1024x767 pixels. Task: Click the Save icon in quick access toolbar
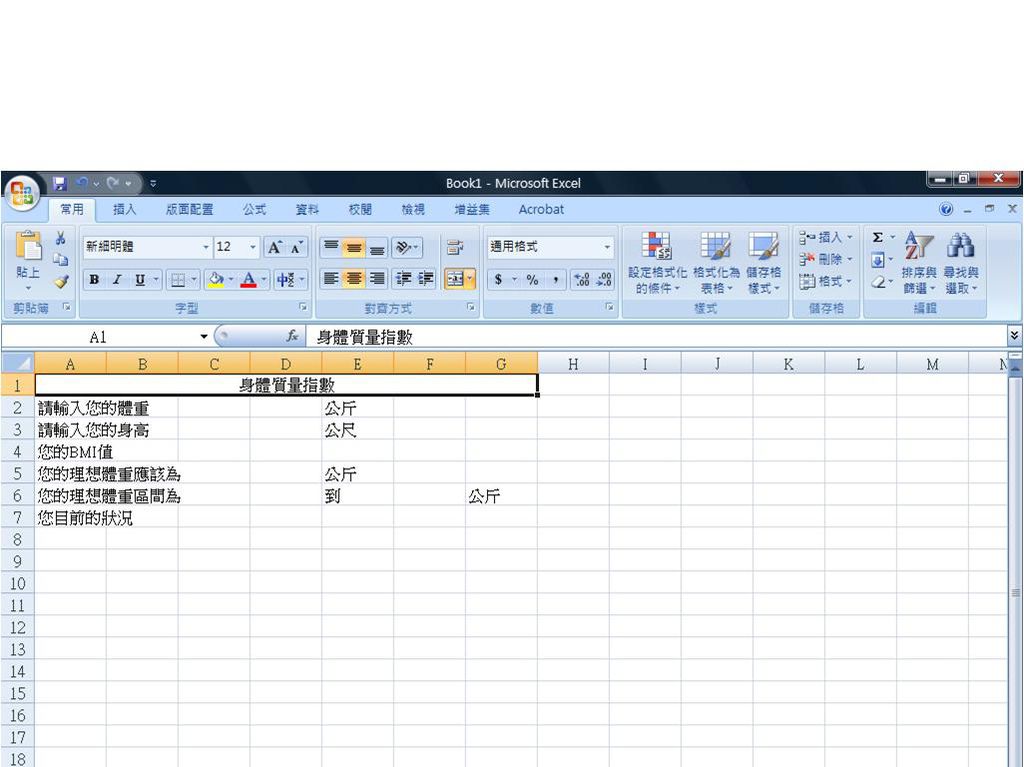tap(60, 184)
